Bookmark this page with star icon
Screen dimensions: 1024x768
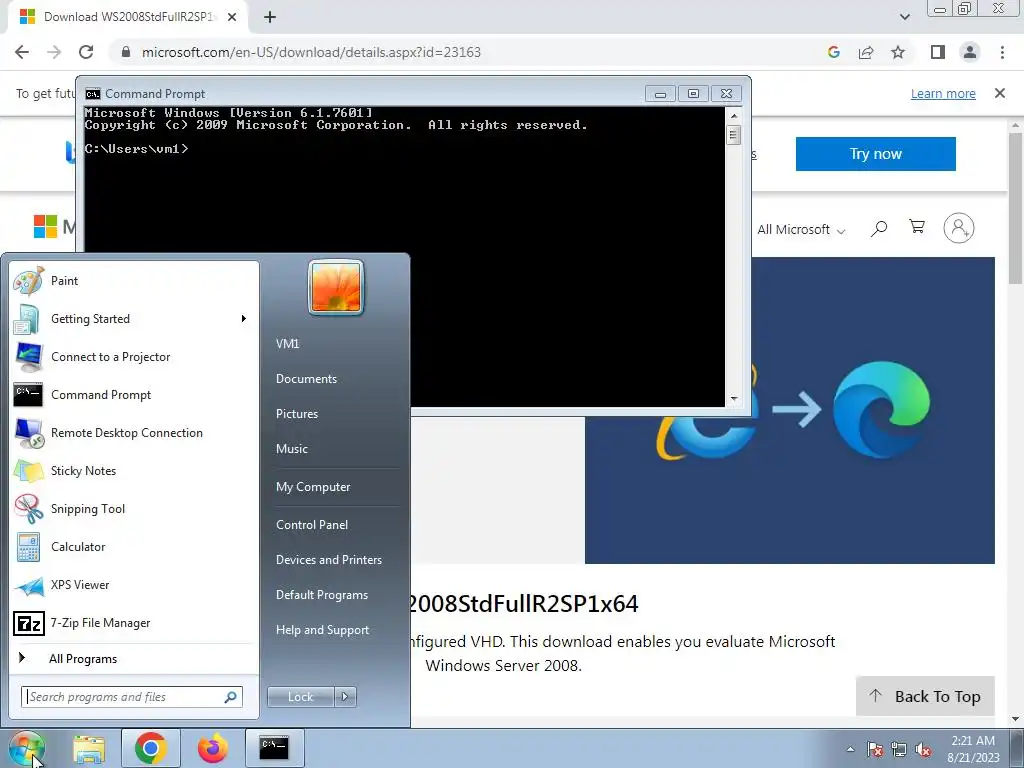point(898,52)
